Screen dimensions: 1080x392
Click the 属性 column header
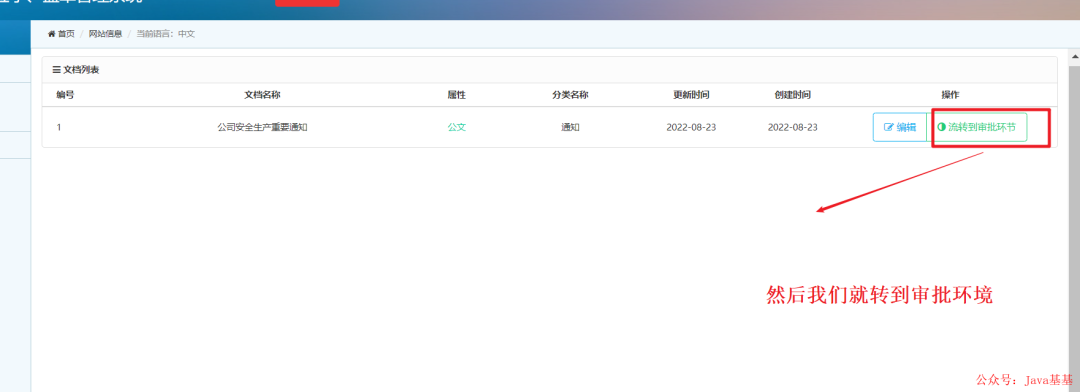(x=457, y=95)
